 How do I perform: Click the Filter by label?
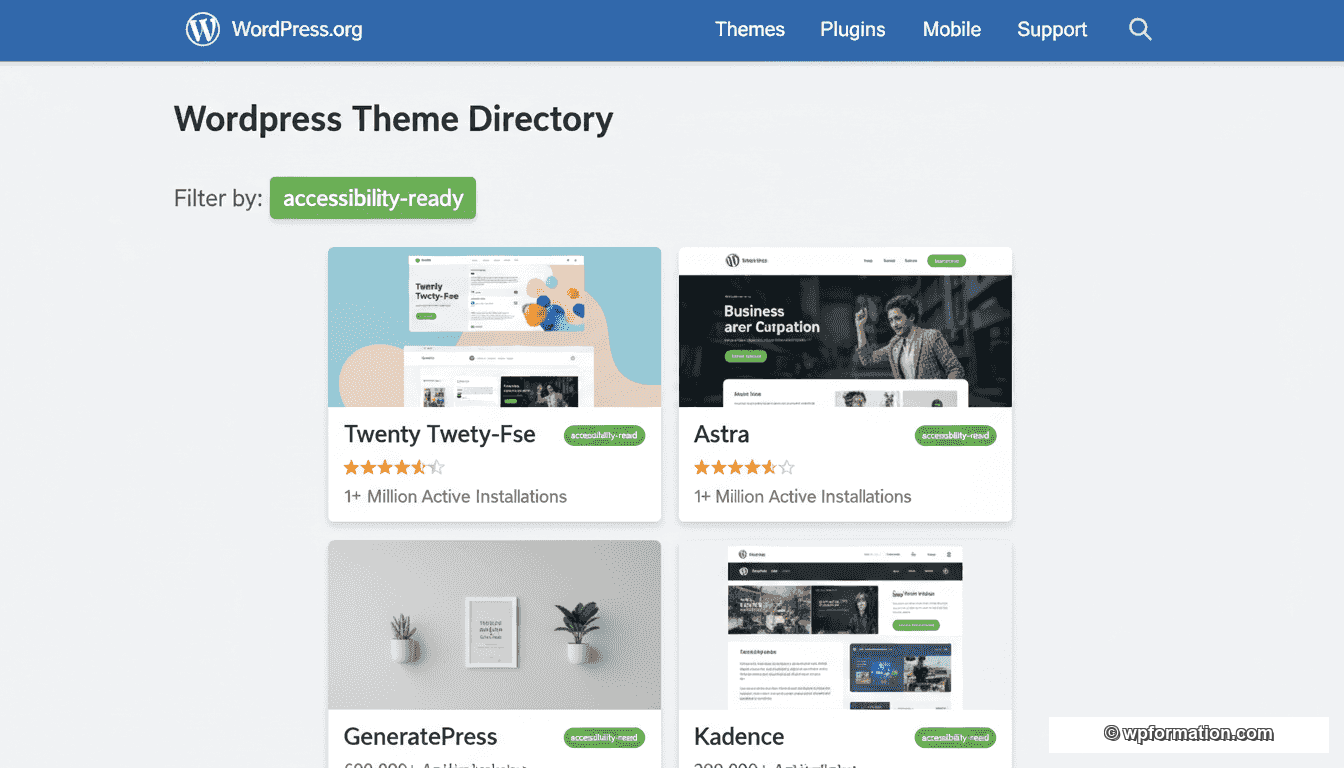click(218, 198)
